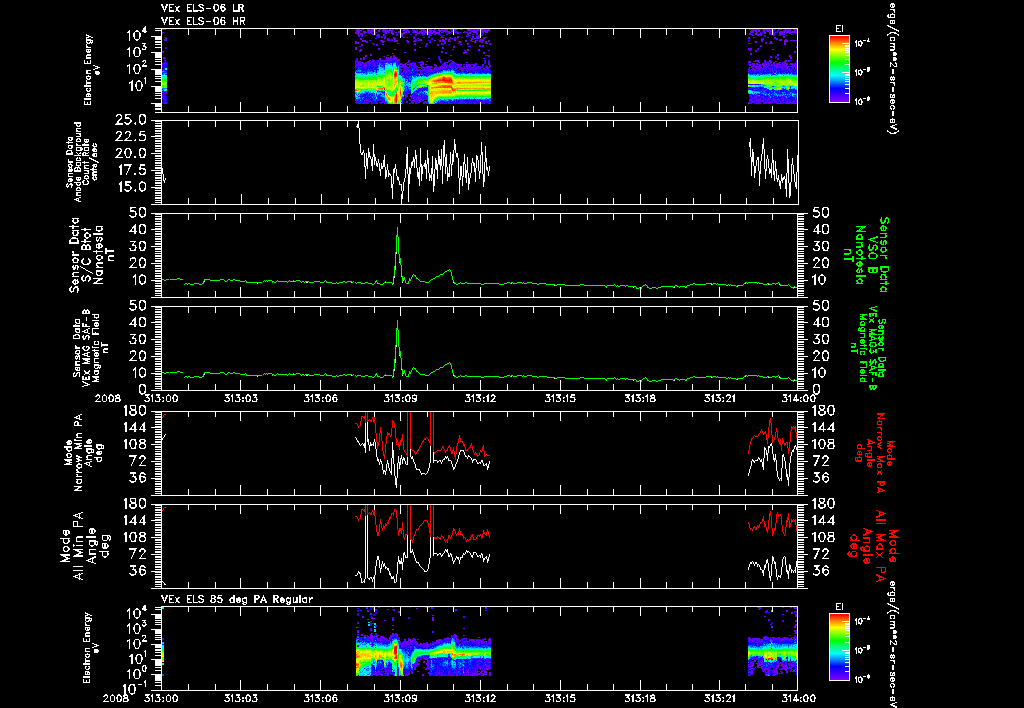Click the left "36" tick of the All PA panel
The width and height of the screenshot is (1024, 708).
pyautogui.click(x=140, y=571)
